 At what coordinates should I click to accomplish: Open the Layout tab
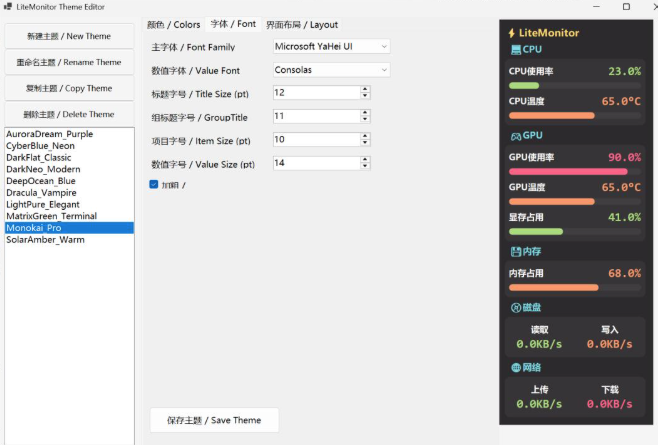[302, 25]
